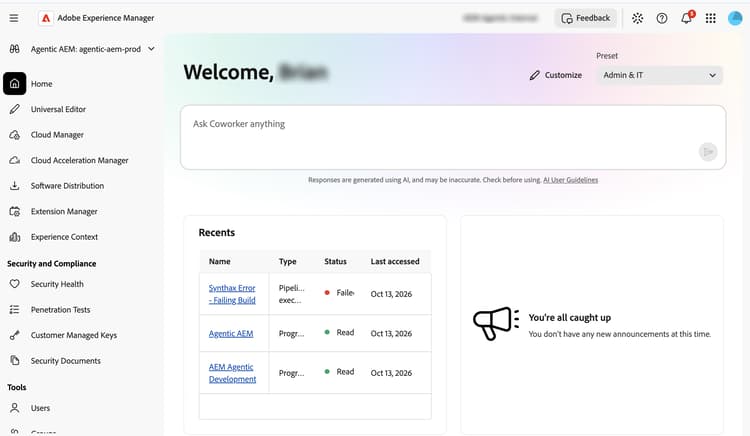Click the Home house icon
Viewport: 750px width, 436px height.
pos(15,84)
